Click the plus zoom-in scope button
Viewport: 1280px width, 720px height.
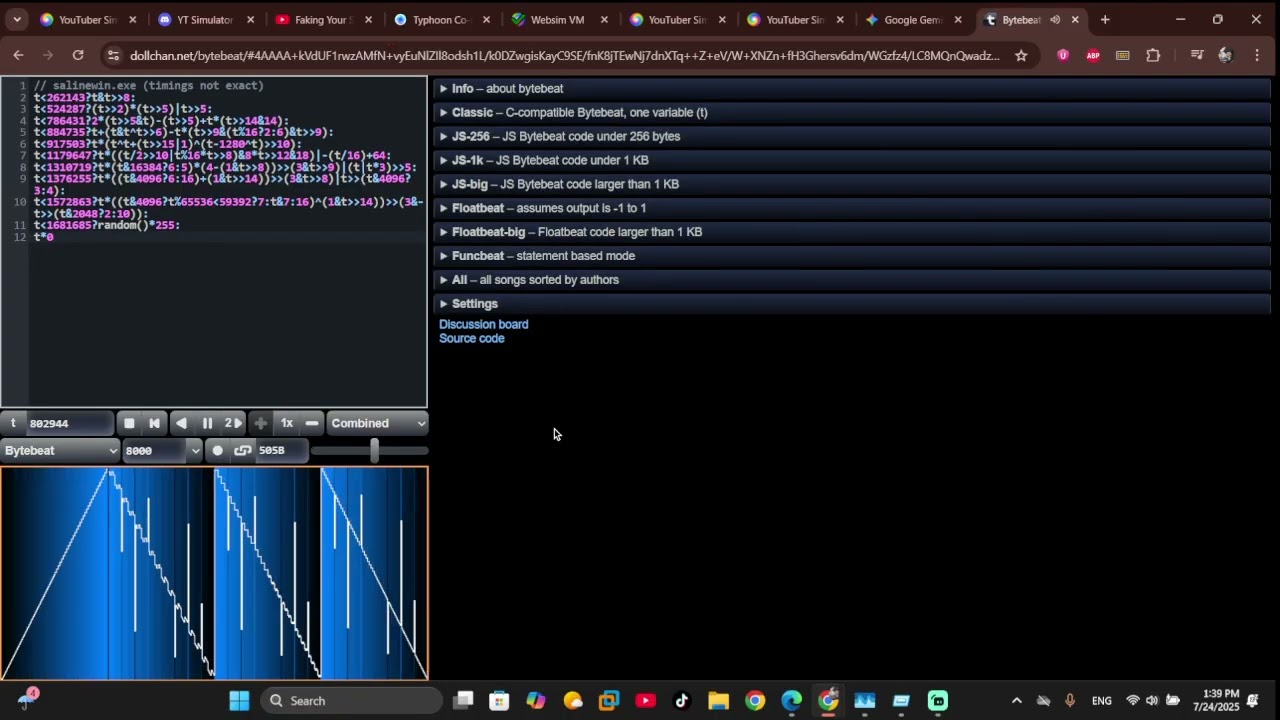(260, 423)
